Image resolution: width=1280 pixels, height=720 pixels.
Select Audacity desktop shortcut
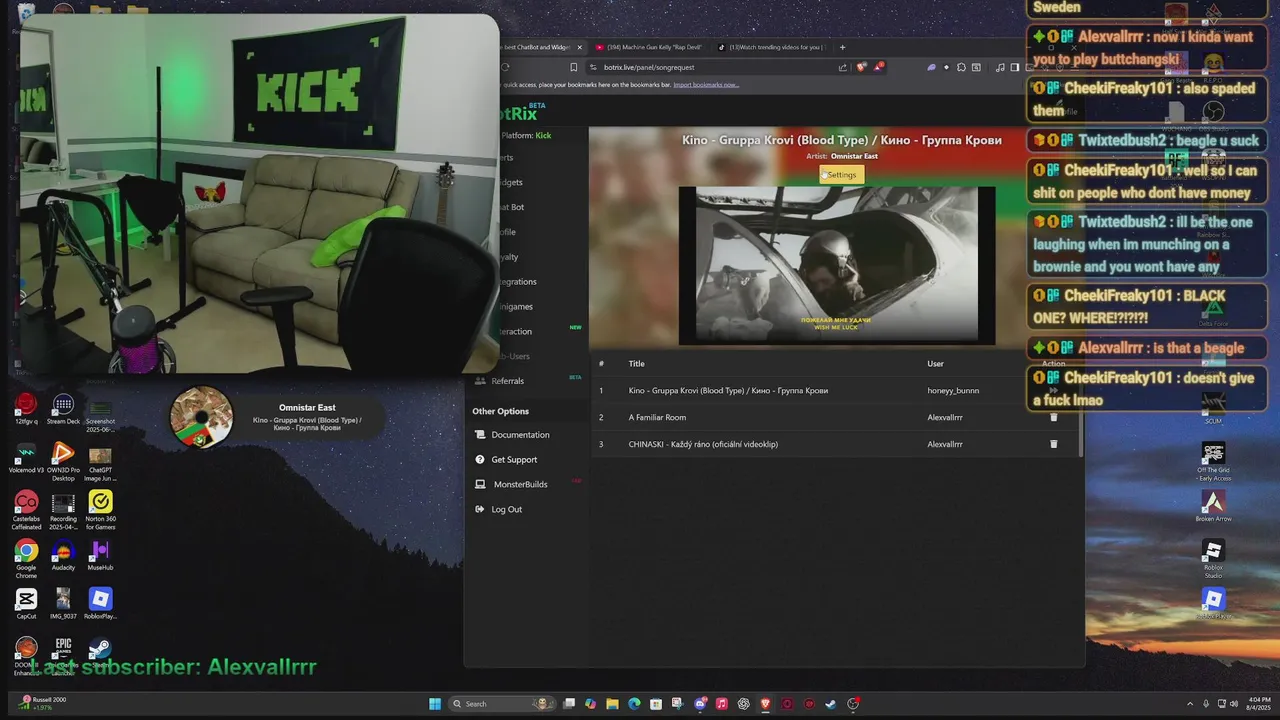(x=63, y=556)
